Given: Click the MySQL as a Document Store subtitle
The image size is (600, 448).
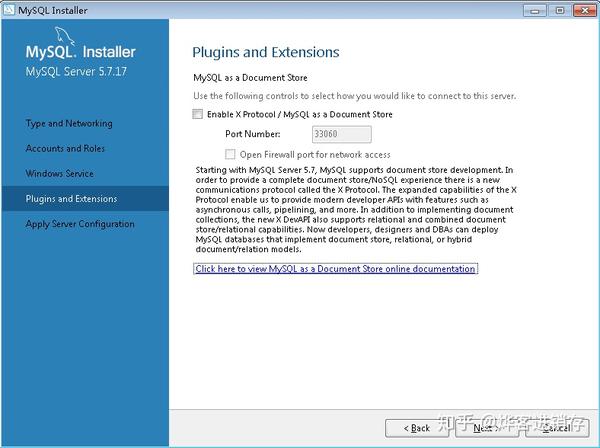Looking at the screenshot, I should tap(250, 78).
